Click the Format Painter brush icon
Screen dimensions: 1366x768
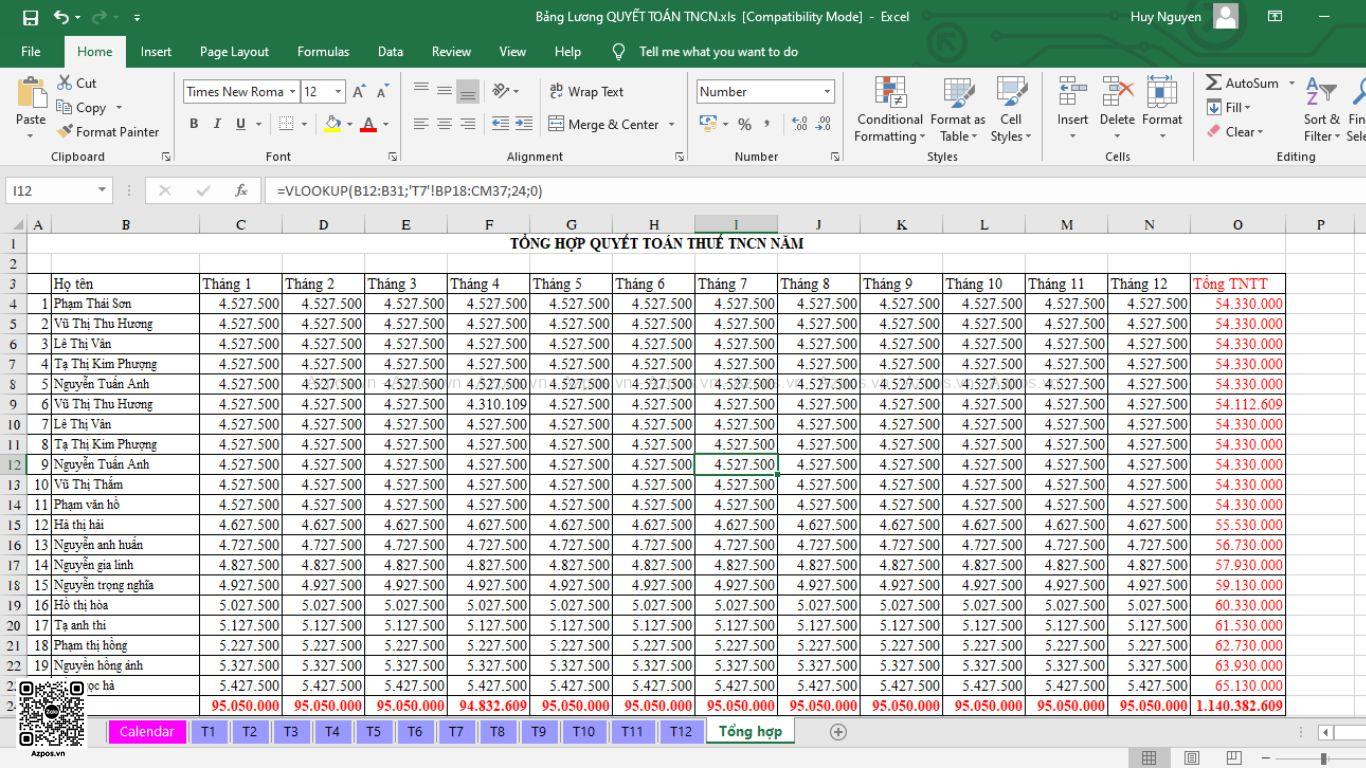(x=65, y=131)
